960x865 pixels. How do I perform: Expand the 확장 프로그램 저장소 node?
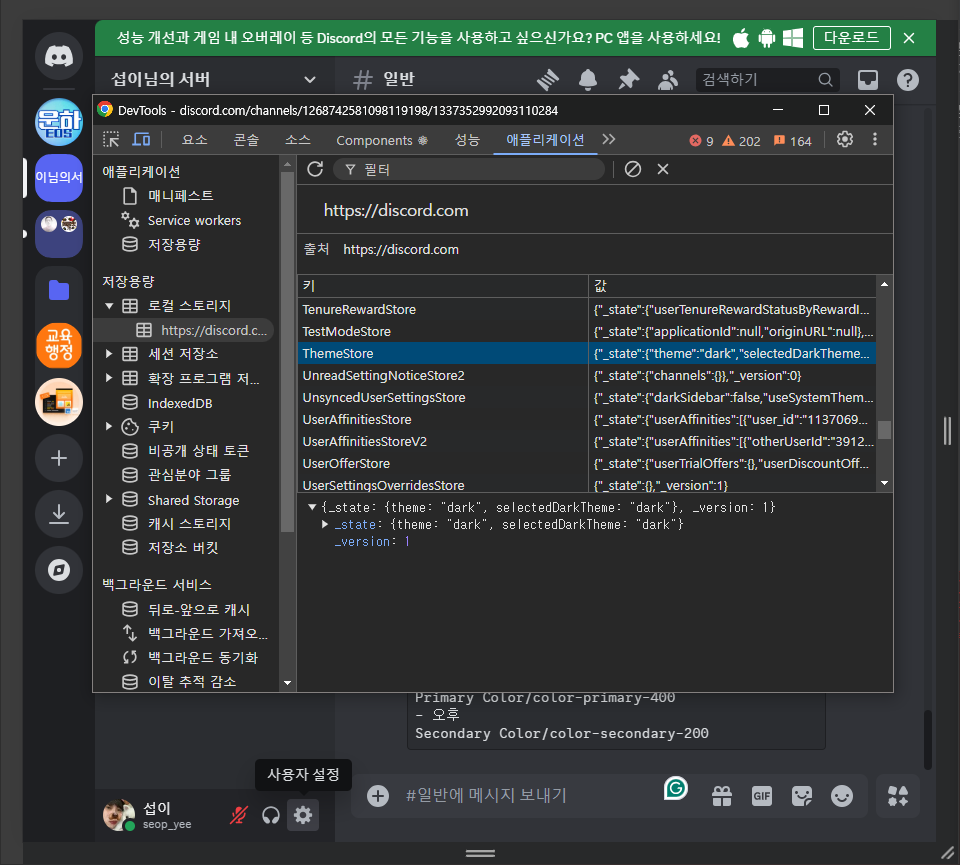click(x=109, y=378)
